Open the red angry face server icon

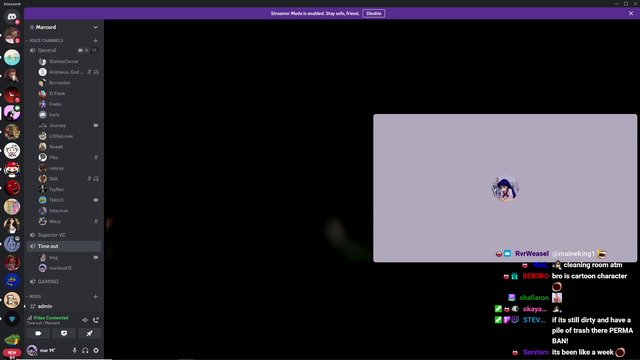pos(12,188)
